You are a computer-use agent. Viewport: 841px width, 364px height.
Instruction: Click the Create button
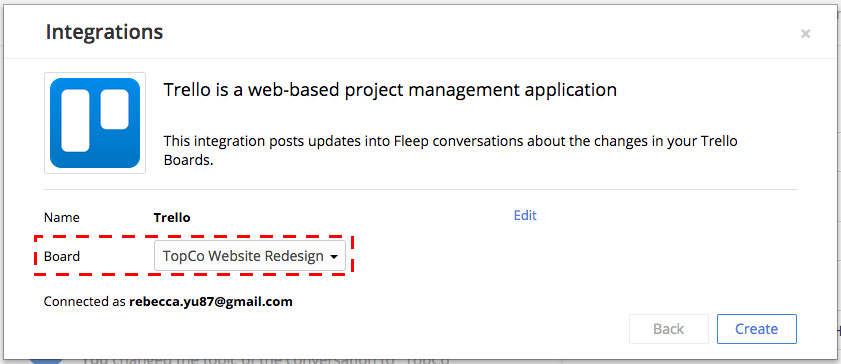coord(756,329)
